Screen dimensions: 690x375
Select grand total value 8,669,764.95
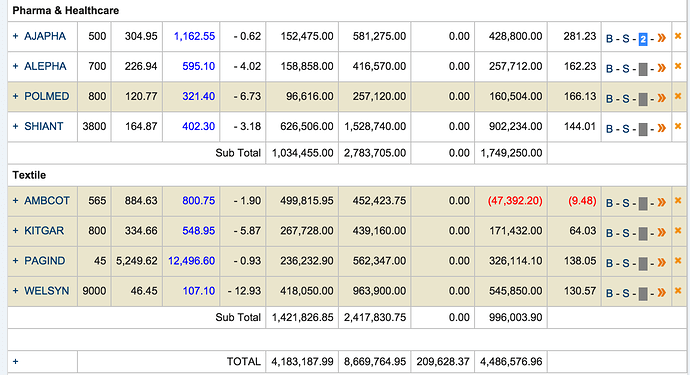click(375, 362)
